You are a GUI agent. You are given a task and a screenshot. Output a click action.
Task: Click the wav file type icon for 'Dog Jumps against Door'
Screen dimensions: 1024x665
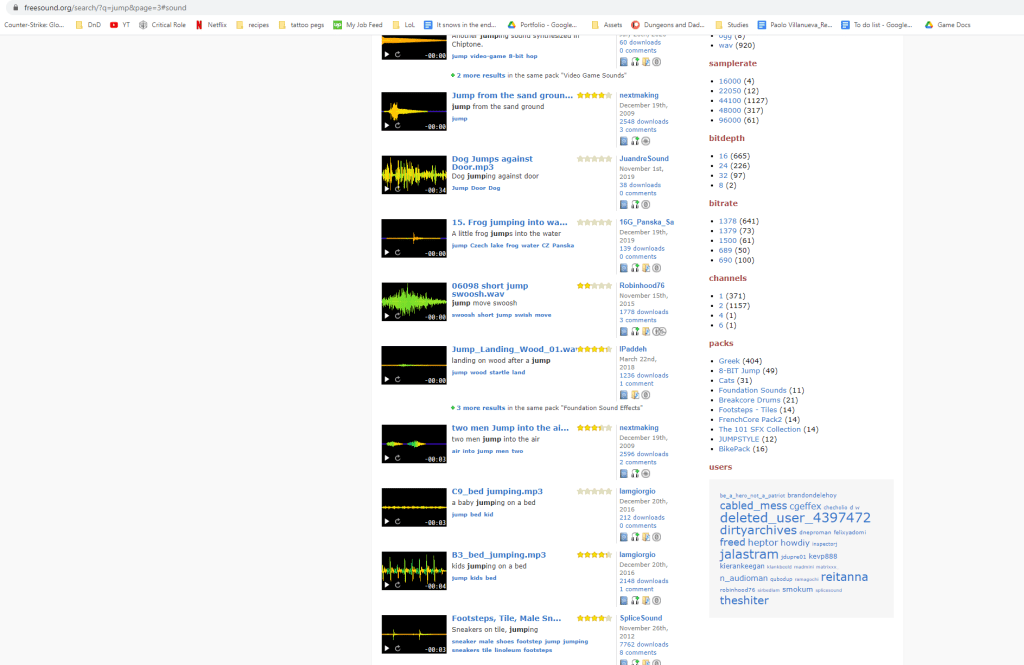(624, 204)
